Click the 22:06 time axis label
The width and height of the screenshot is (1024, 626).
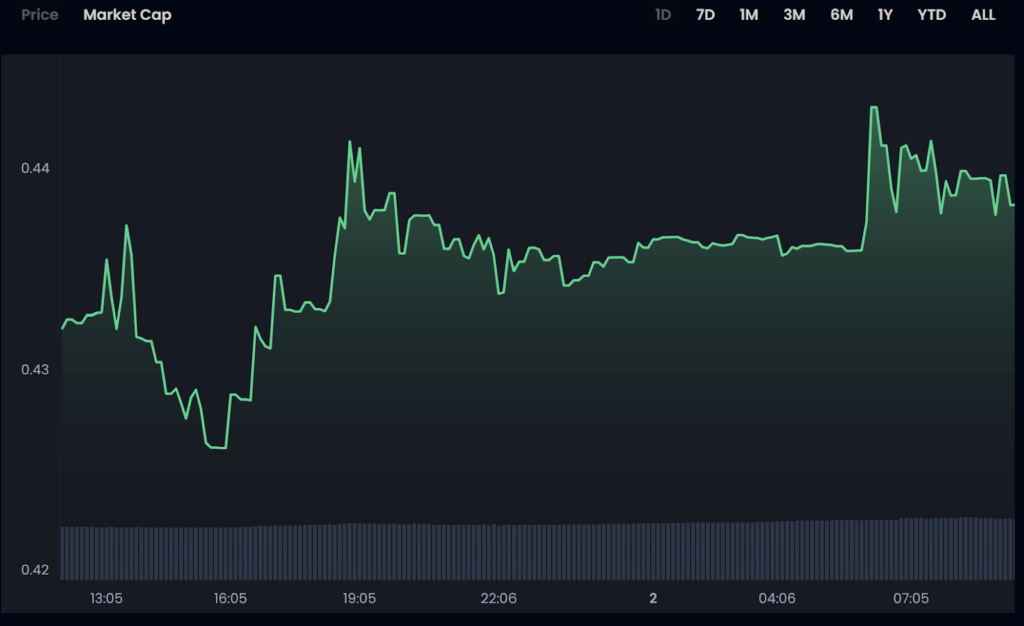[499, 599]
